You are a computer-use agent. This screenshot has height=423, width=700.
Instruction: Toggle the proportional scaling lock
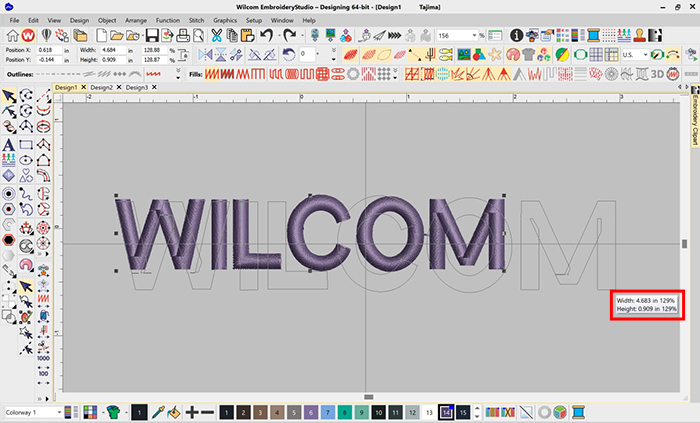[x=183, y=55]
